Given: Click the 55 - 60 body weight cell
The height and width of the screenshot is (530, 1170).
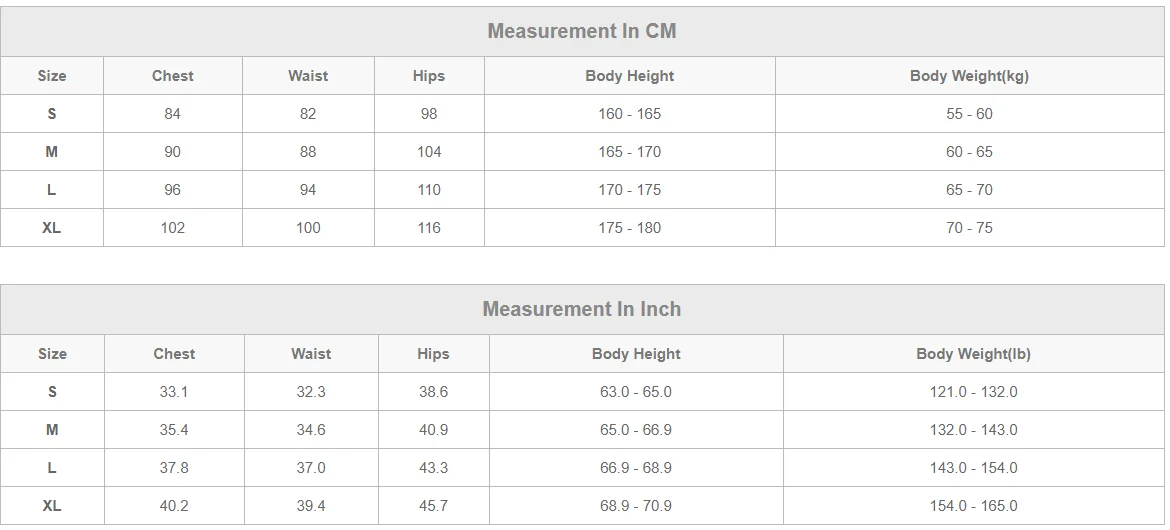Looking at the screenshot, I should click(969, 114).
